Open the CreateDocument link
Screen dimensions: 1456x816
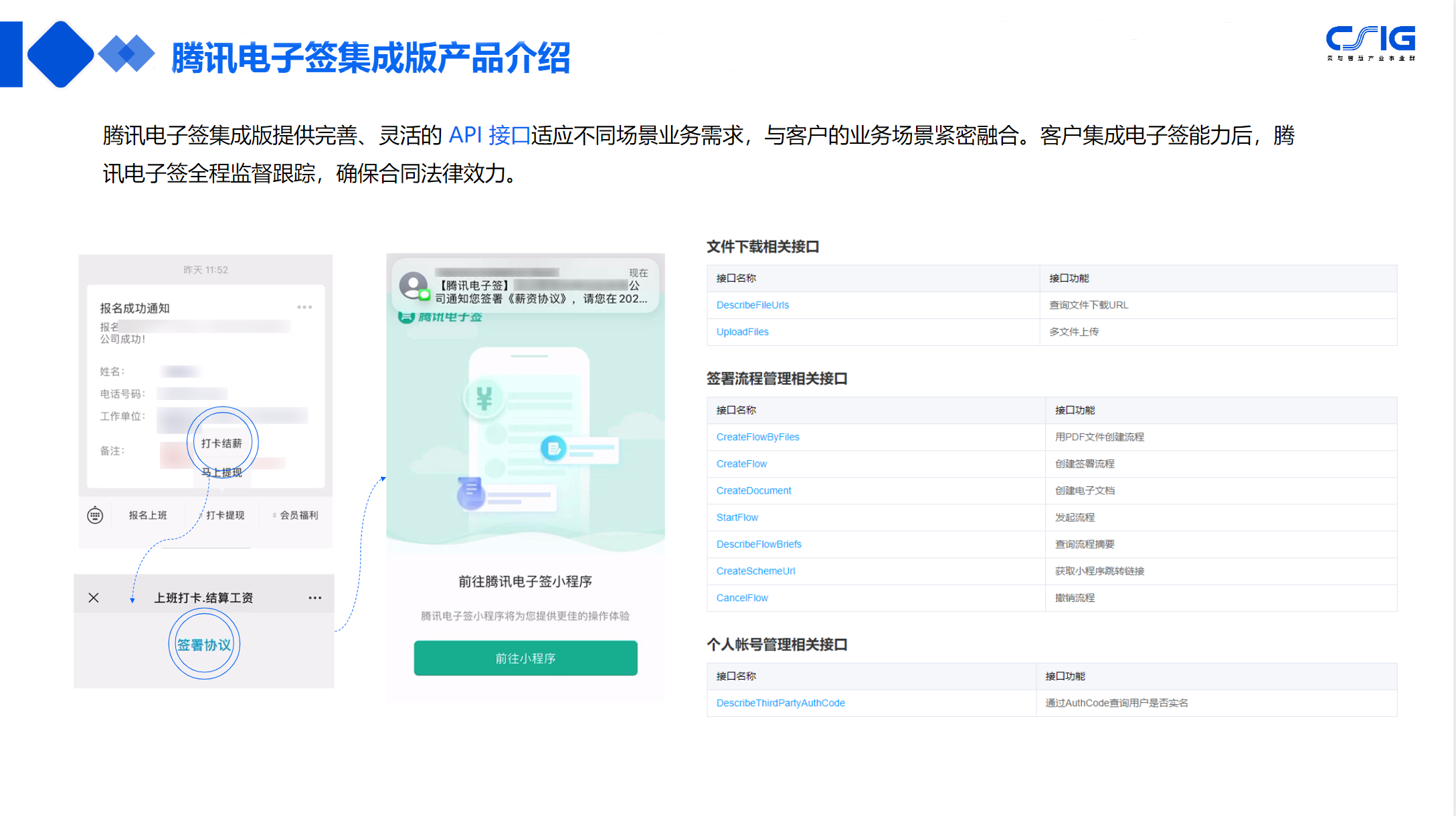click(753, 490)
